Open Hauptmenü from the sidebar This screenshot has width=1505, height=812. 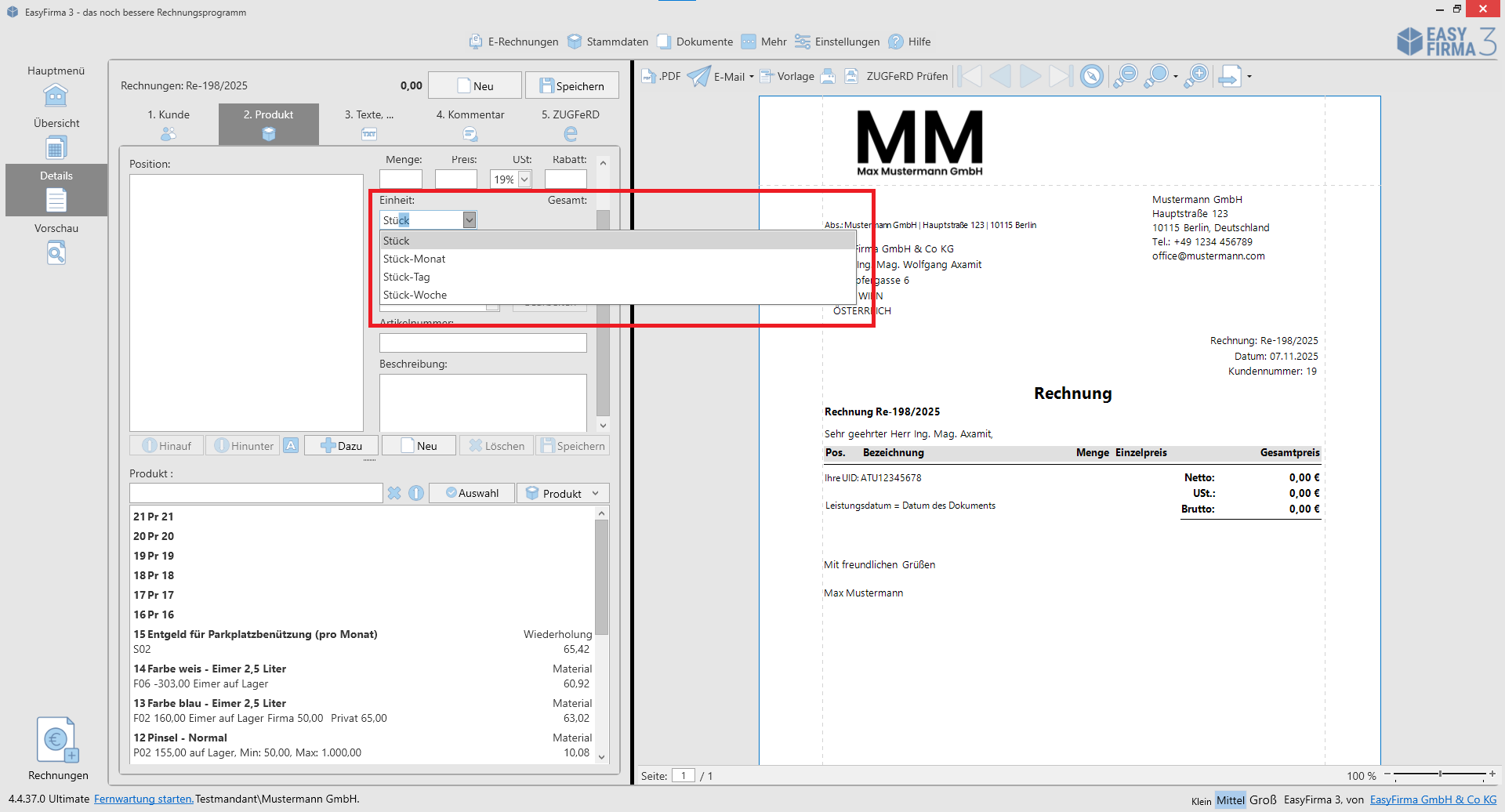pos(56,86)
